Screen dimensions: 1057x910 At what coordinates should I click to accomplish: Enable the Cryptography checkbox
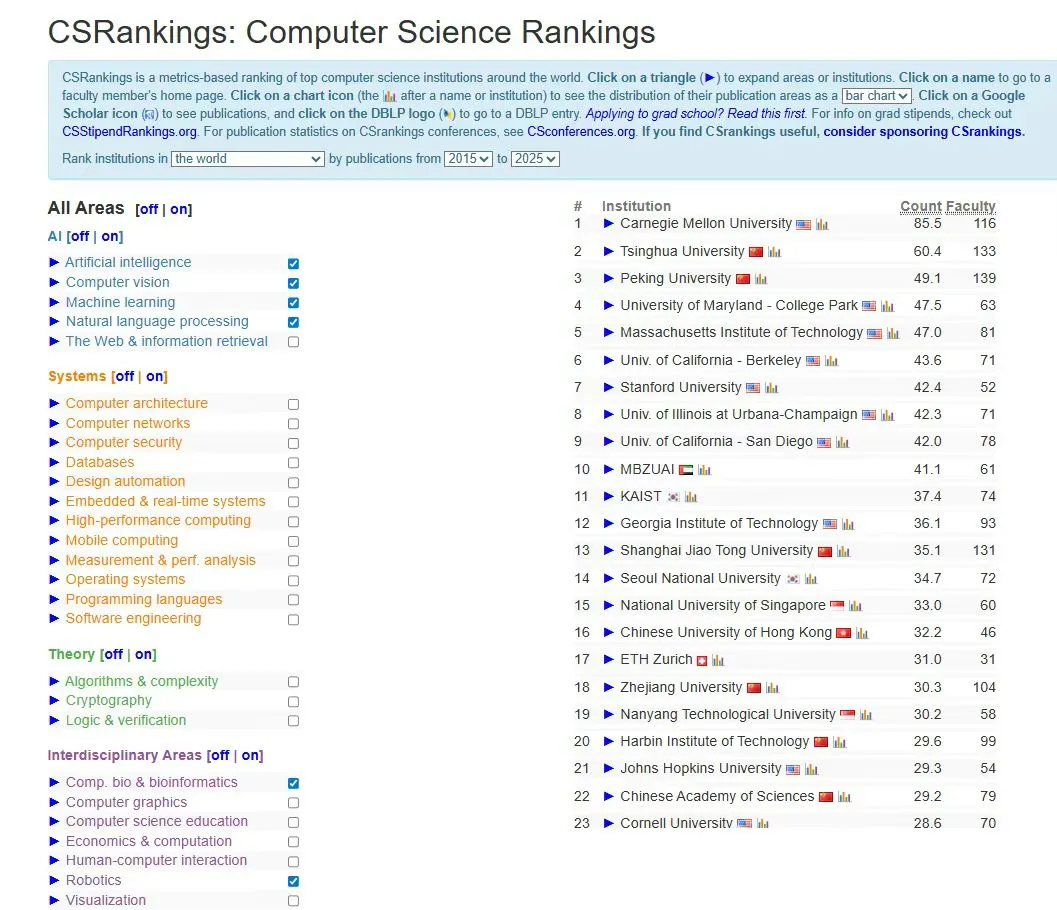pyautogui.click(x=293, y=701)
